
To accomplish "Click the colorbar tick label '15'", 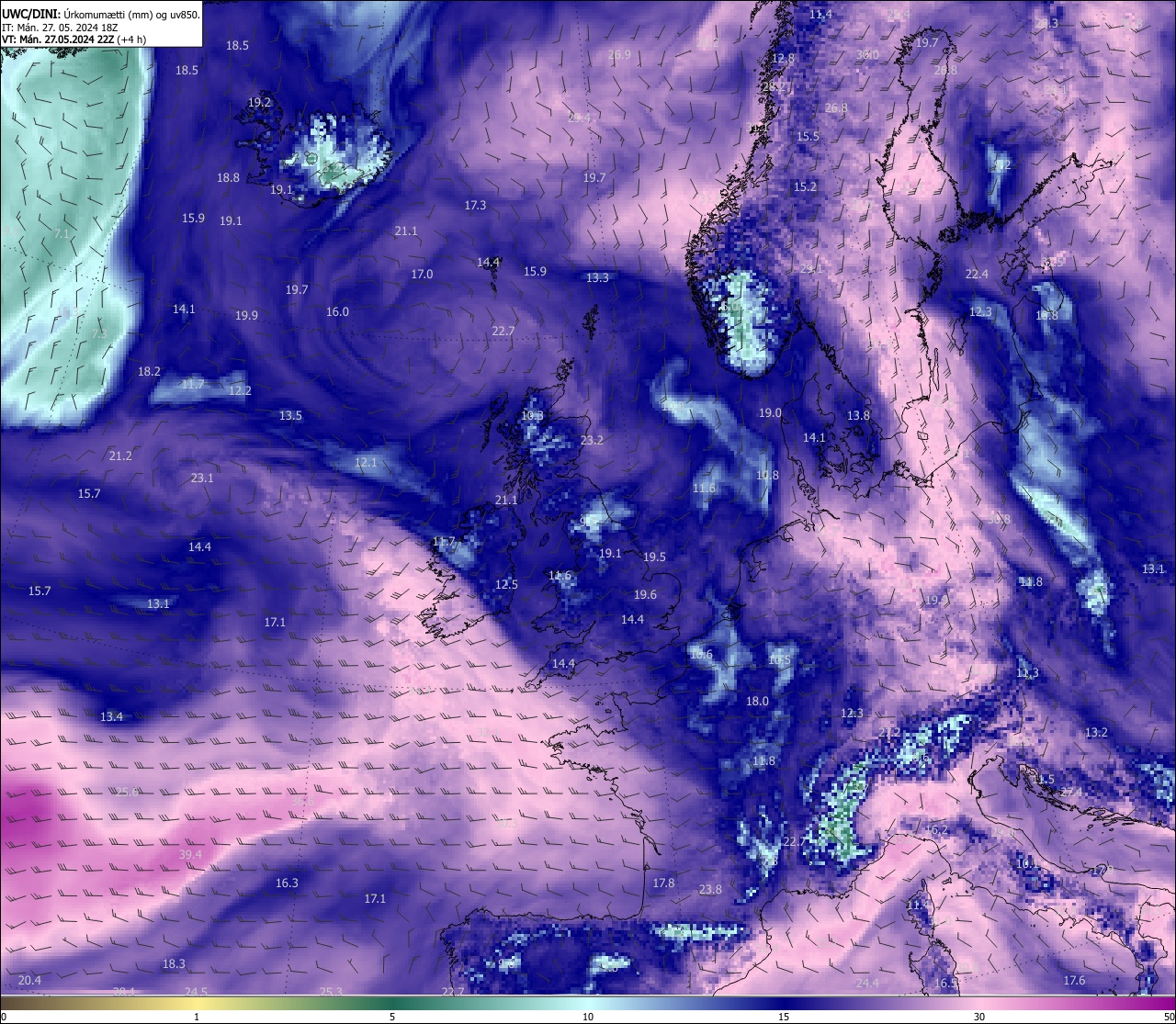I will (784, 1017).
